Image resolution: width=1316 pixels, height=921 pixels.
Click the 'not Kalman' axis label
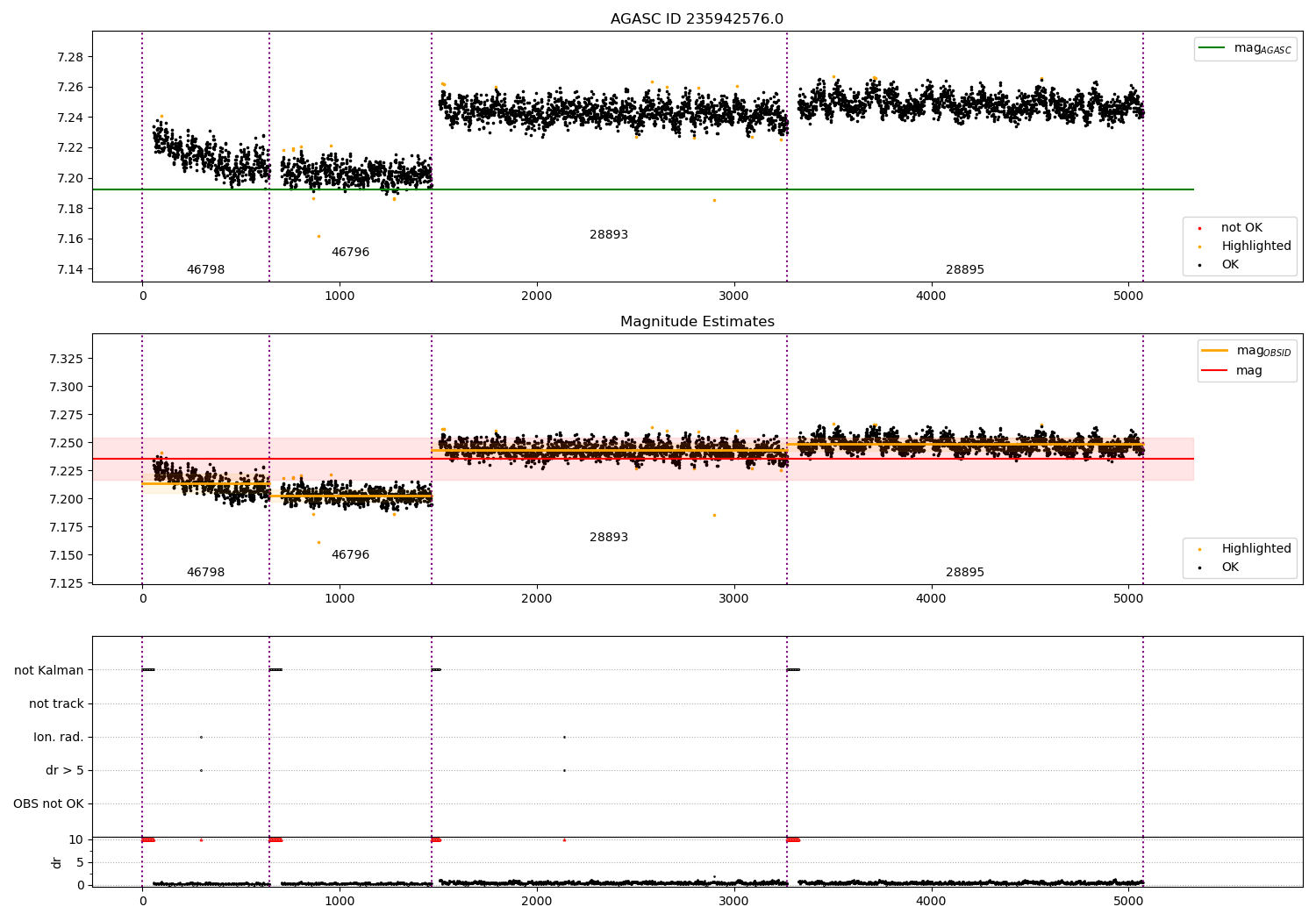49,670
